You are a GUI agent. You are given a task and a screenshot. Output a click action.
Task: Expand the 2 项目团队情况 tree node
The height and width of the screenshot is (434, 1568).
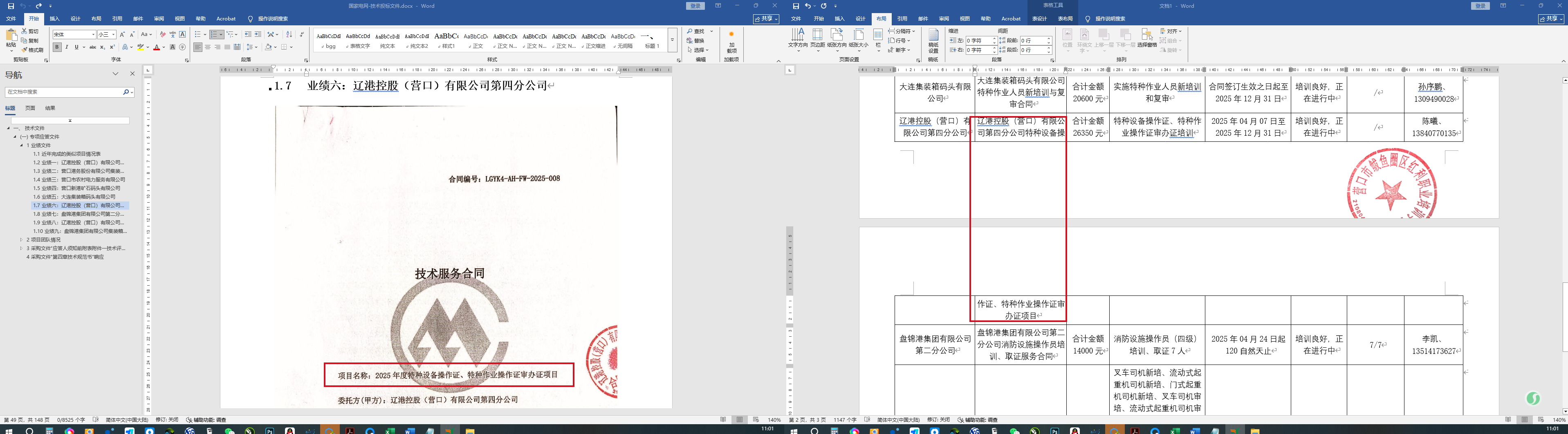pyautogui.click(x=21, y=240)
